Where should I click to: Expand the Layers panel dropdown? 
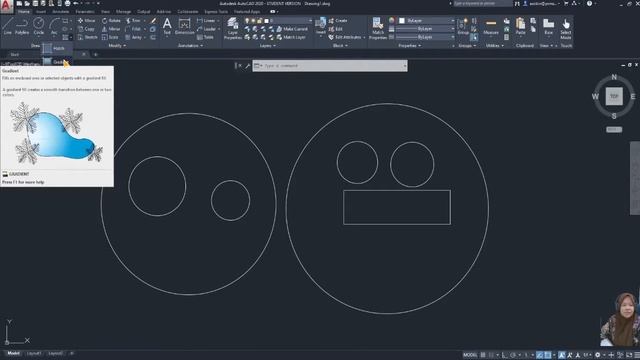[268, 46]
